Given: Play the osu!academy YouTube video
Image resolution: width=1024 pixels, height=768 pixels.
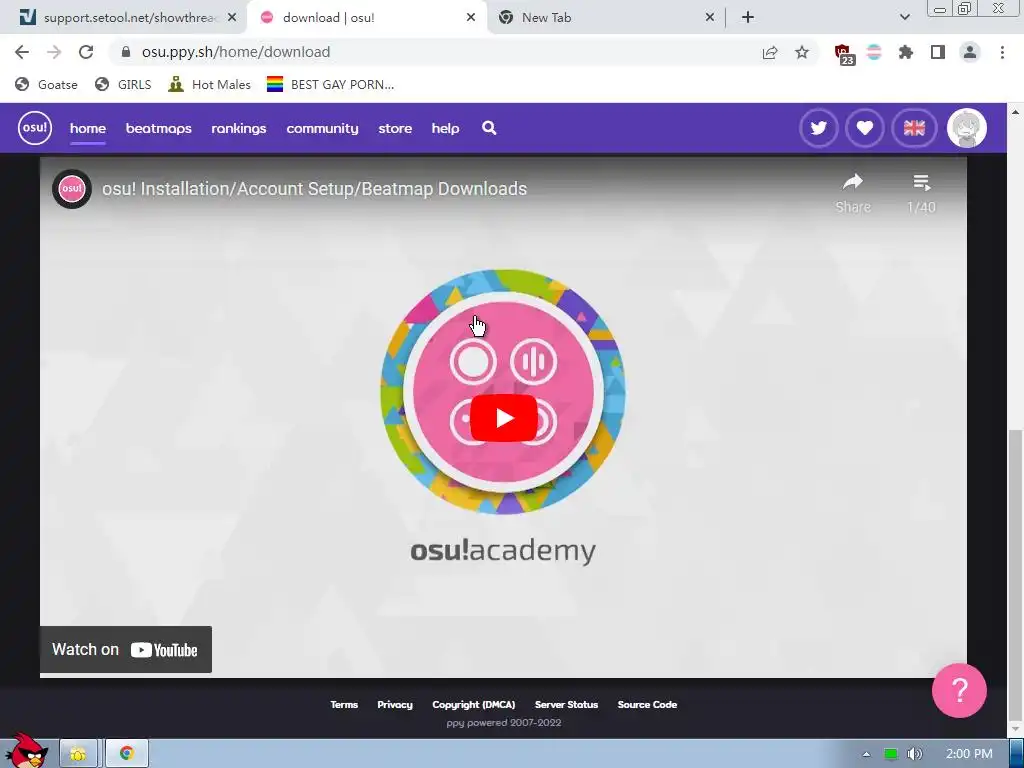Looking at the screenshot, I should click(504, 418).
